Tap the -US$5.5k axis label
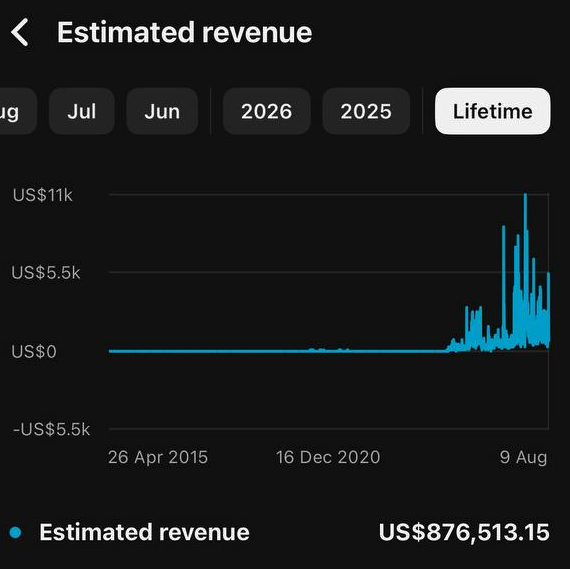Screen dimensions: 570x569 pos(51,429)
